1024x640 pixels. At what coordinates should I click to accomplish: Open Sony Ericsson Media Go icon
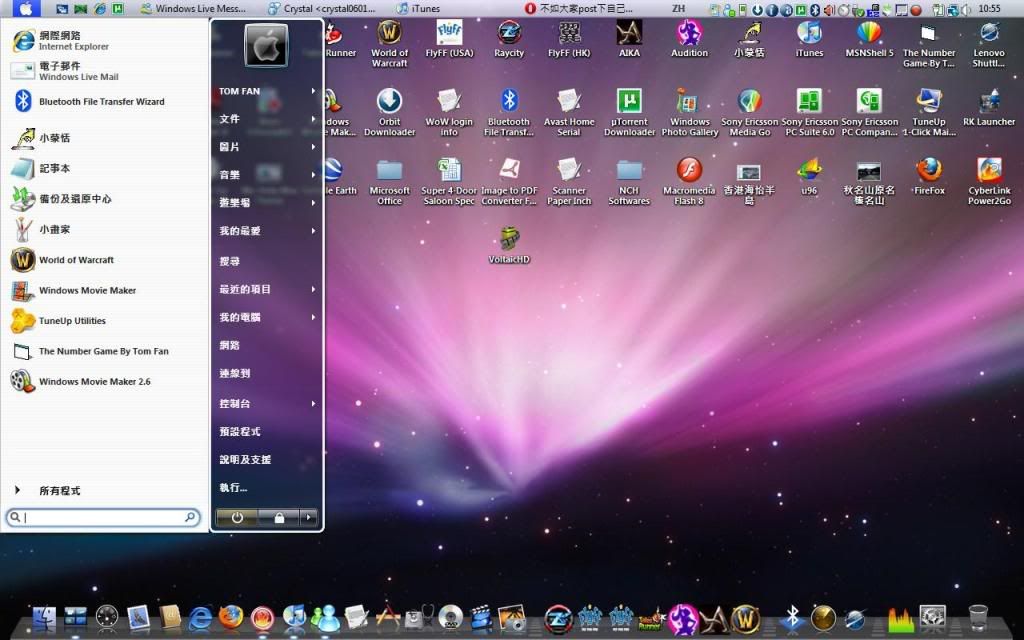[x=750, y=112]
